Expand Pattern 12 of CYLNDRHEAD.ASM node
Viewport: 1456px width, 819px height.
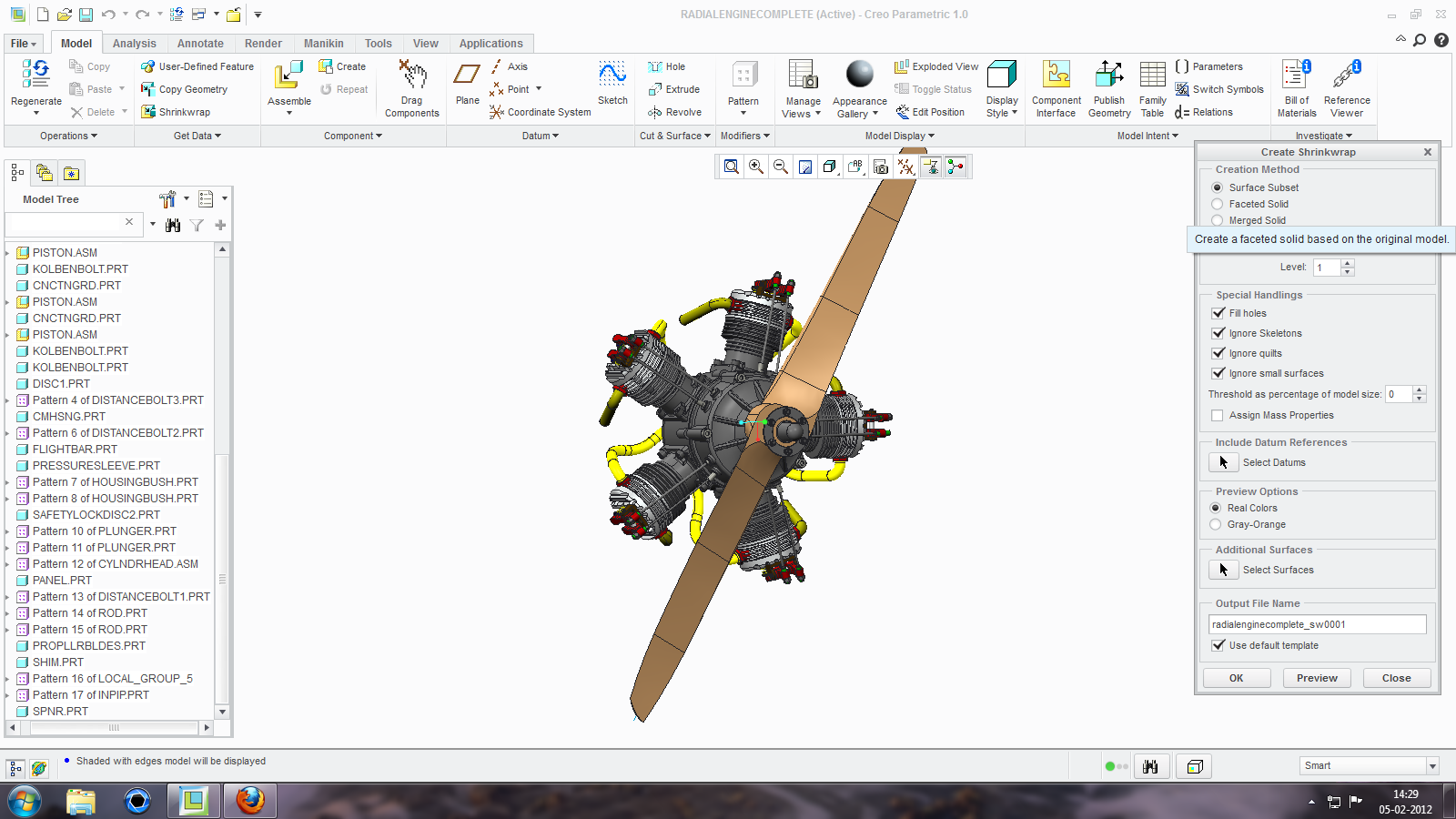[8, 564]
